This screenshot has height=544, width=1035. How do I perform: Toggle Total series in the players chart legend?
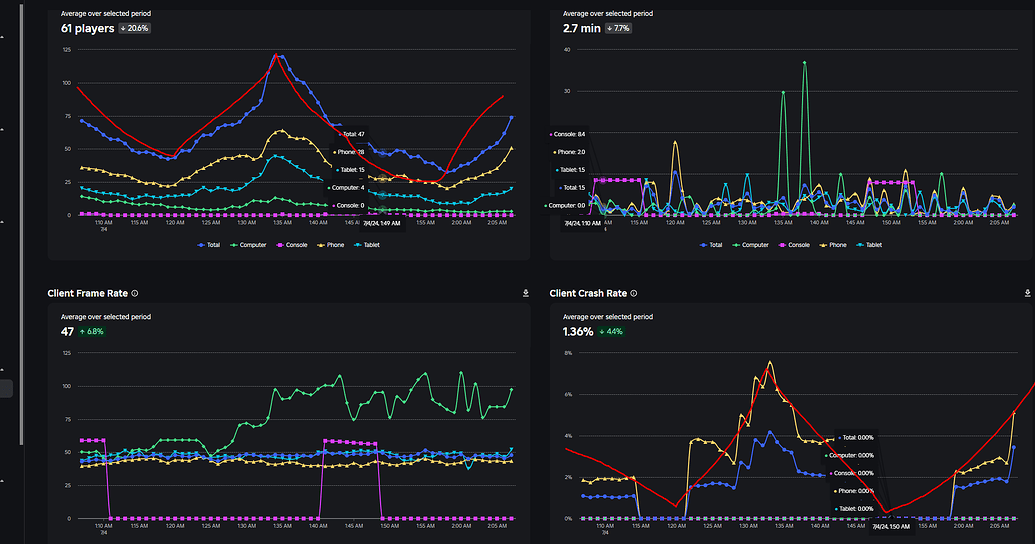pos(209,245)
